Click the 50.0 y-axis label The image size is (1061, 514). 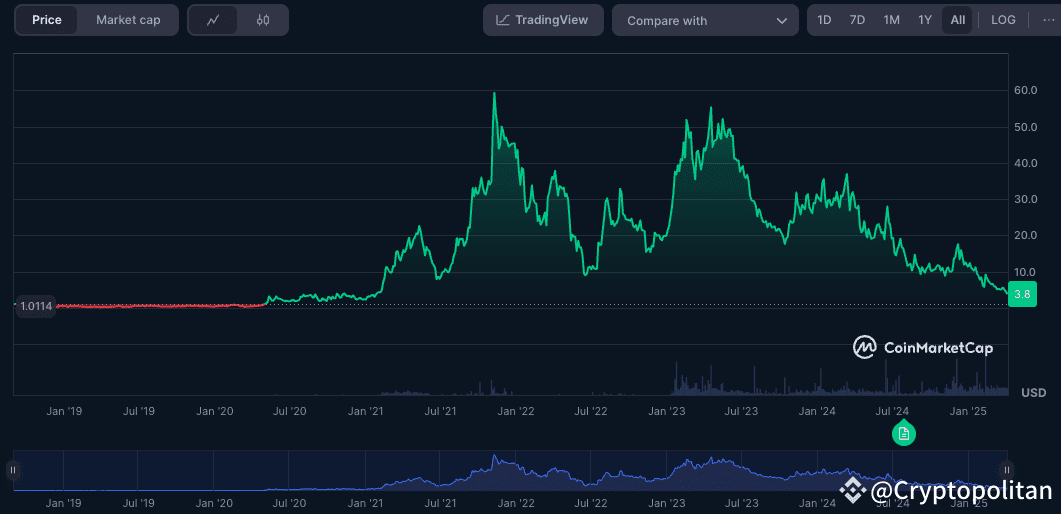tap(1025, 127)
